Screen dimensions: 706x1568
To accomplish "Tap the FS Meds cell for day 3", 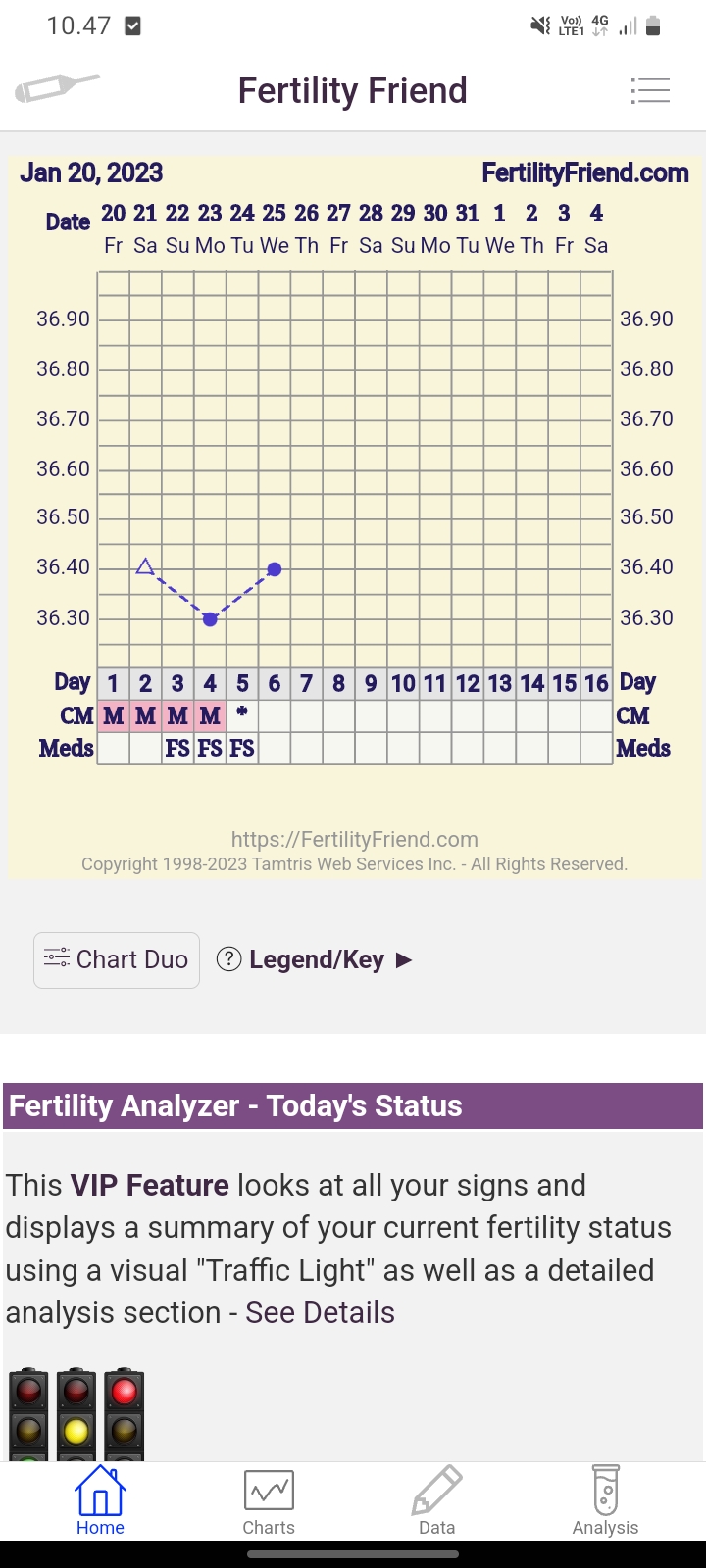I will (177, 749).
